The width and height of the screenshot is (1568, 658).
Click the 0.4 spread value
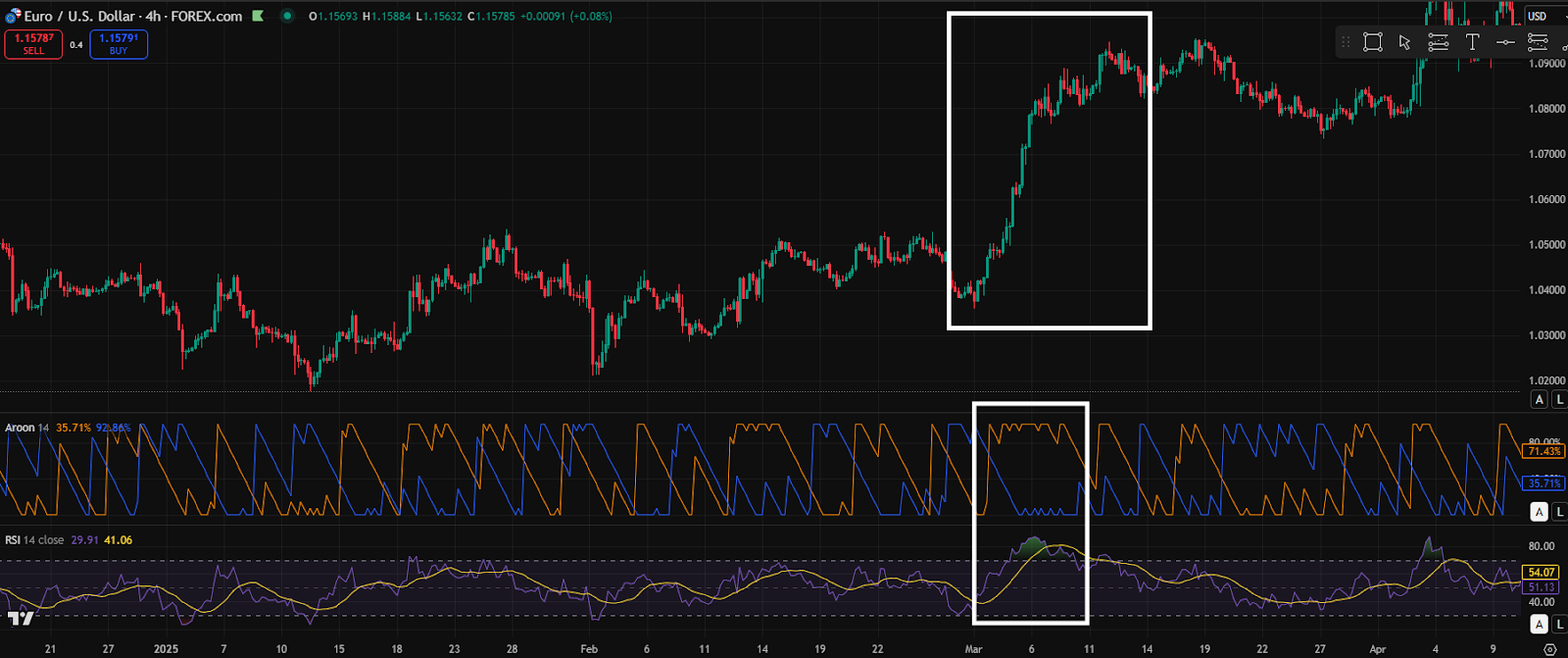(x=75, y=45)
